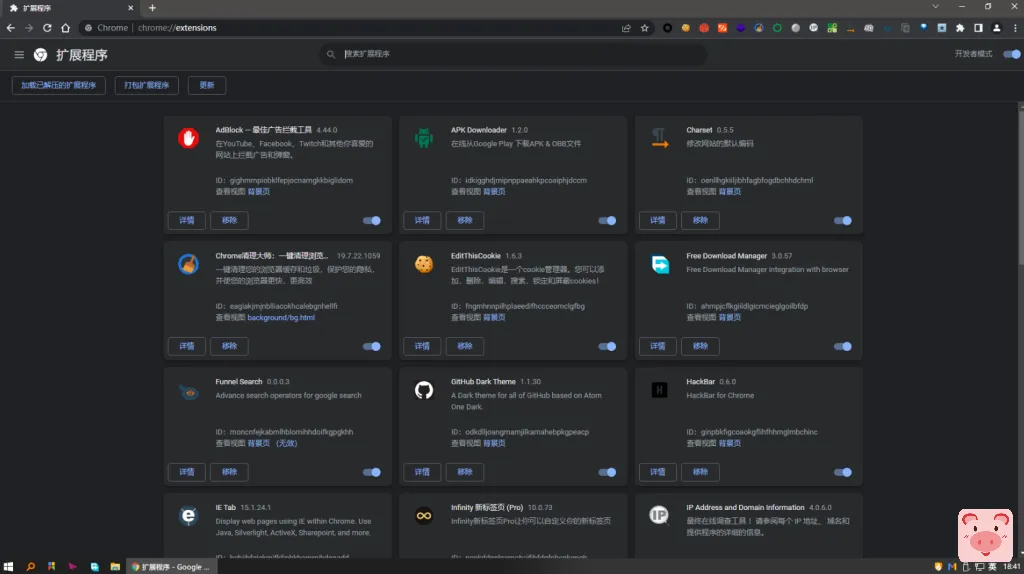This screenshot has height=574, width=1024.
Task: Click the GitHub Dark Theme octocat icon
Action: tap(424, 390)
